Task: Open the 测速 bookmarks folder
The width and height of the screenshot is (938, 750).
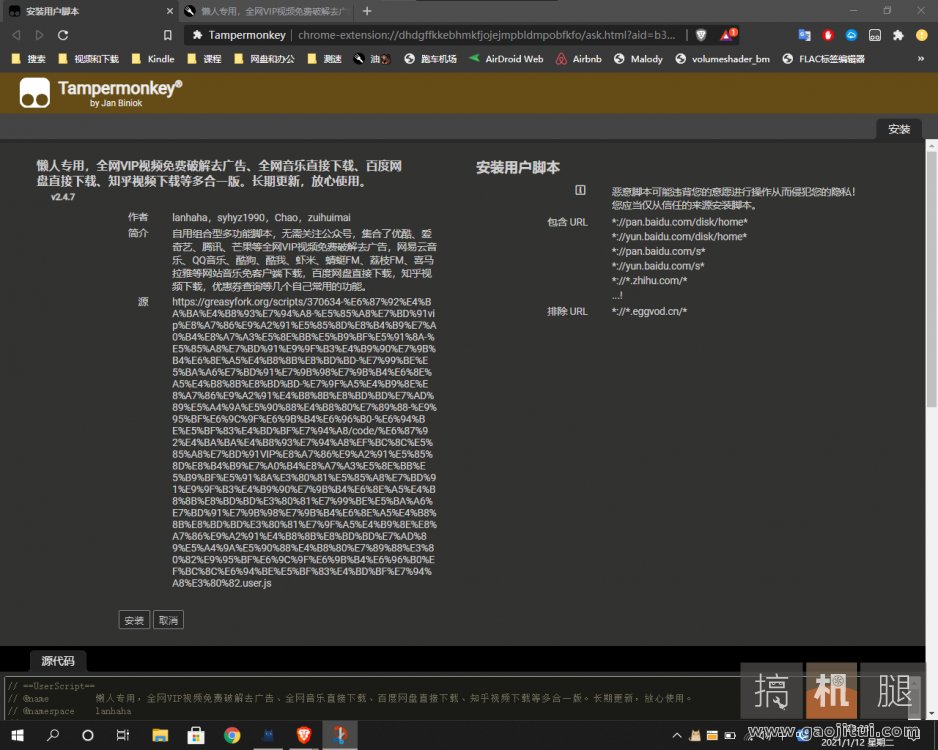Action: 325,59
